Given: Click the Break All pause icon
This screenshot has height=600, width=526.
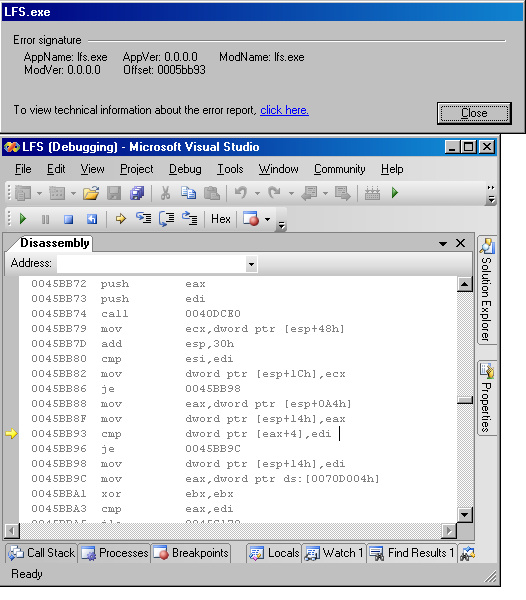Looking at the screenshot, I should pos(45,219).
